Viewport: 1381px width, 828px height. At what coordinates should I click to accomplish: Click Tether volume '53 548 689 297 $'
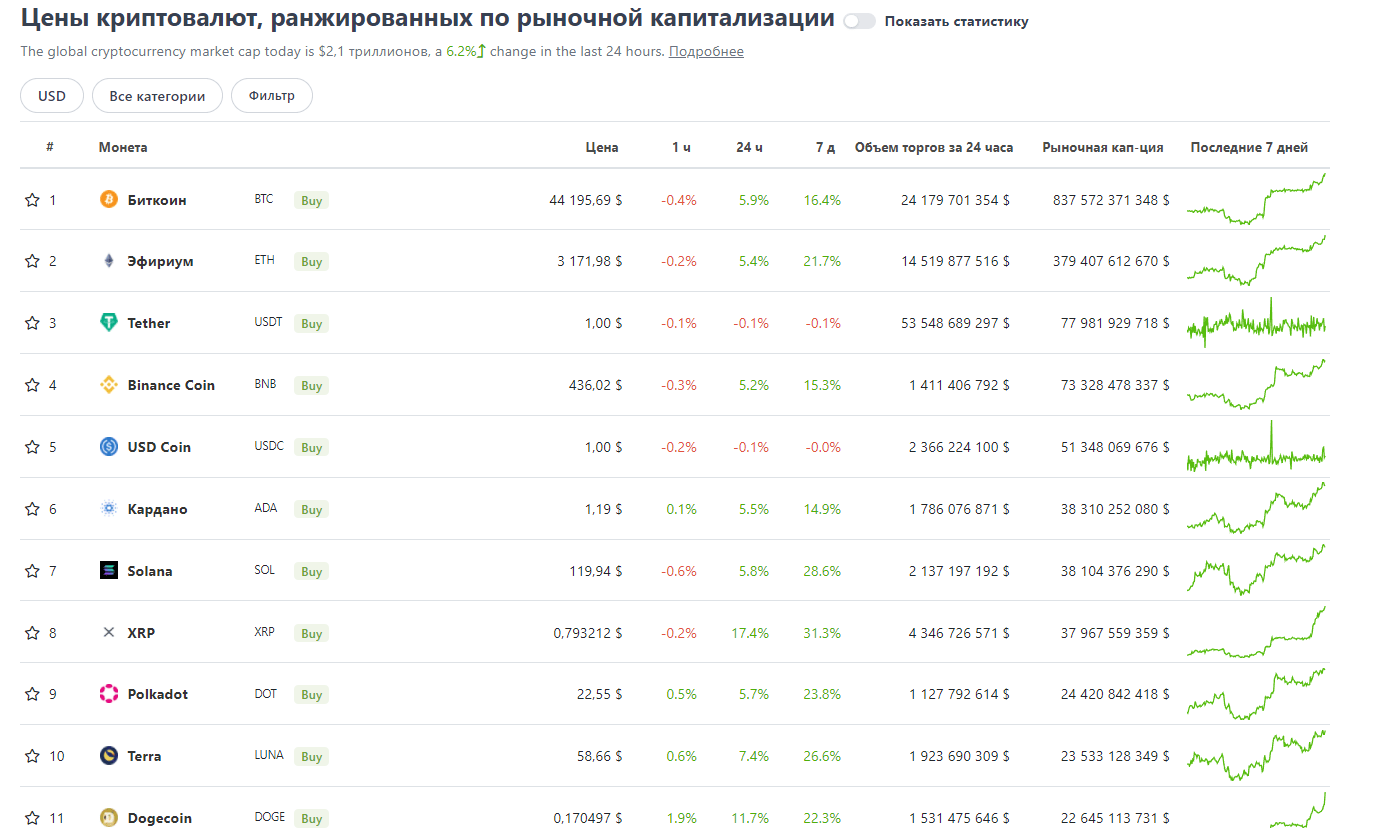coord(955,323)
